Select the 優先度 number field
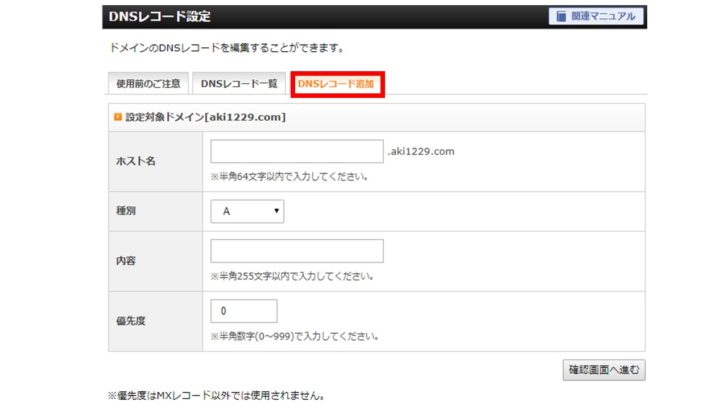The width and height of the screenshot is (728, 410). coord(243,311)
